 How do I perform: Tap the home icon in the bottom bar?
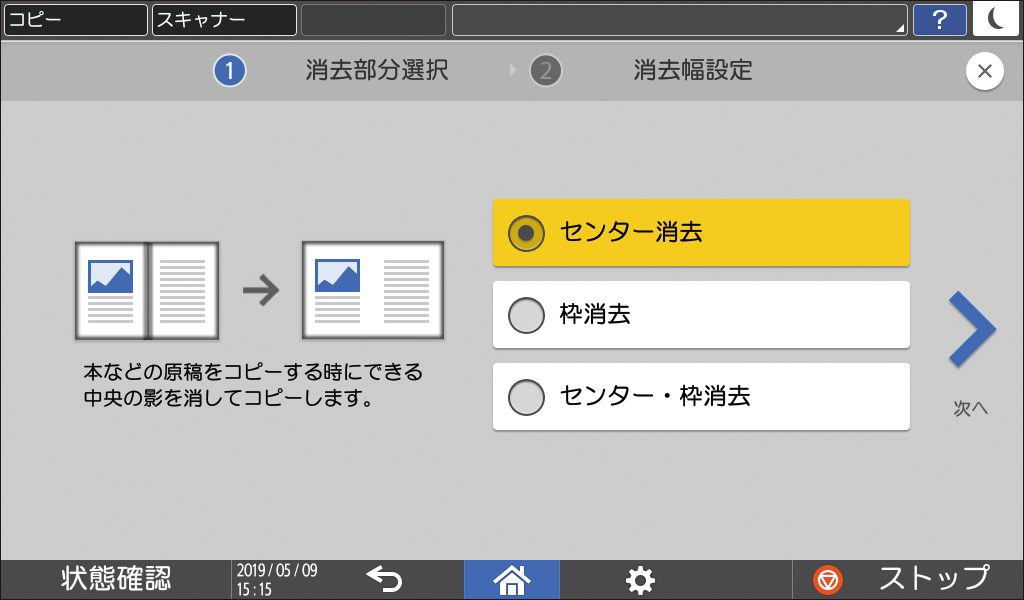(x=511, y=579)
